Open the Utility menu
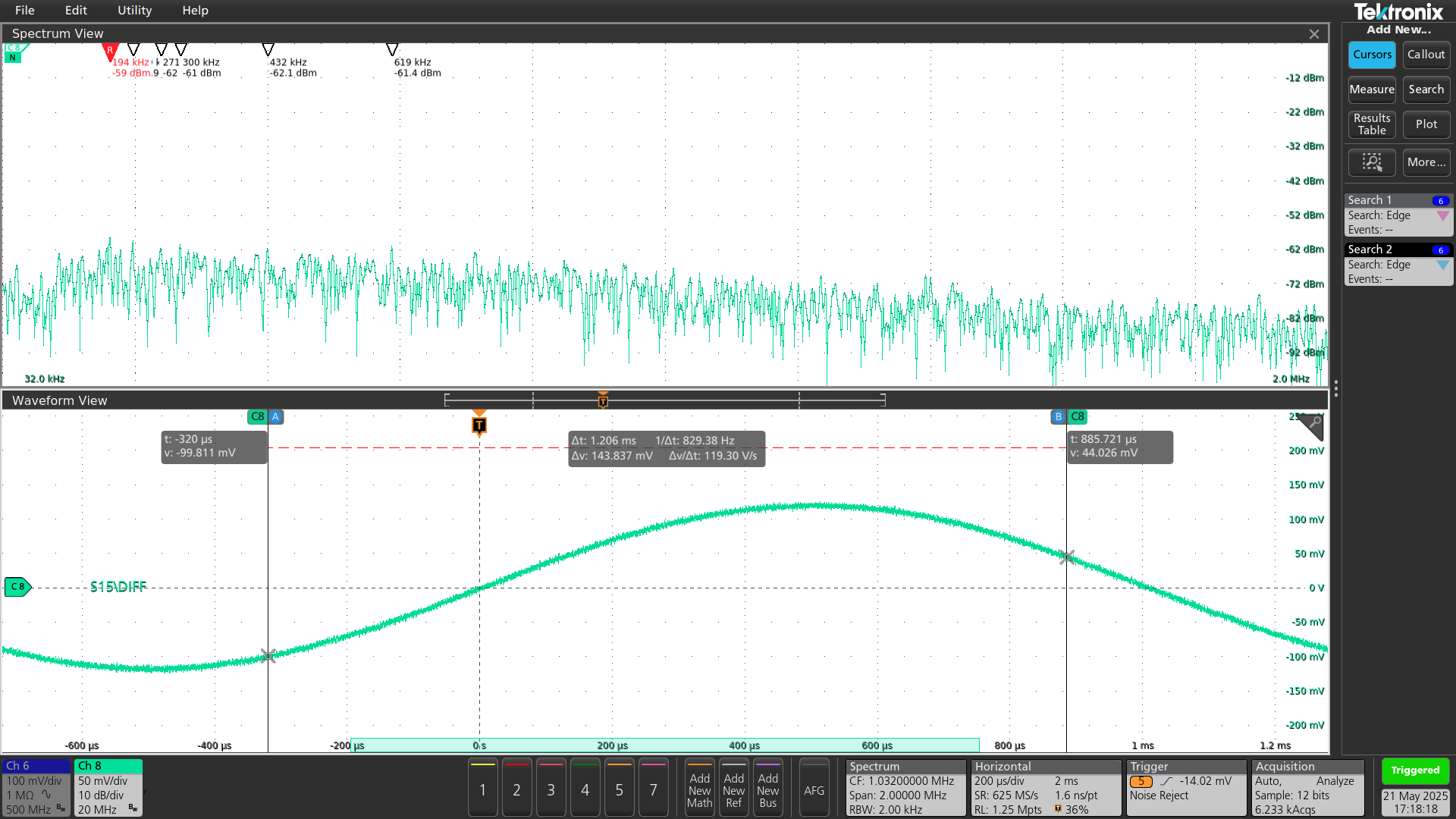1456x819 pixels. tap(134, 11)
